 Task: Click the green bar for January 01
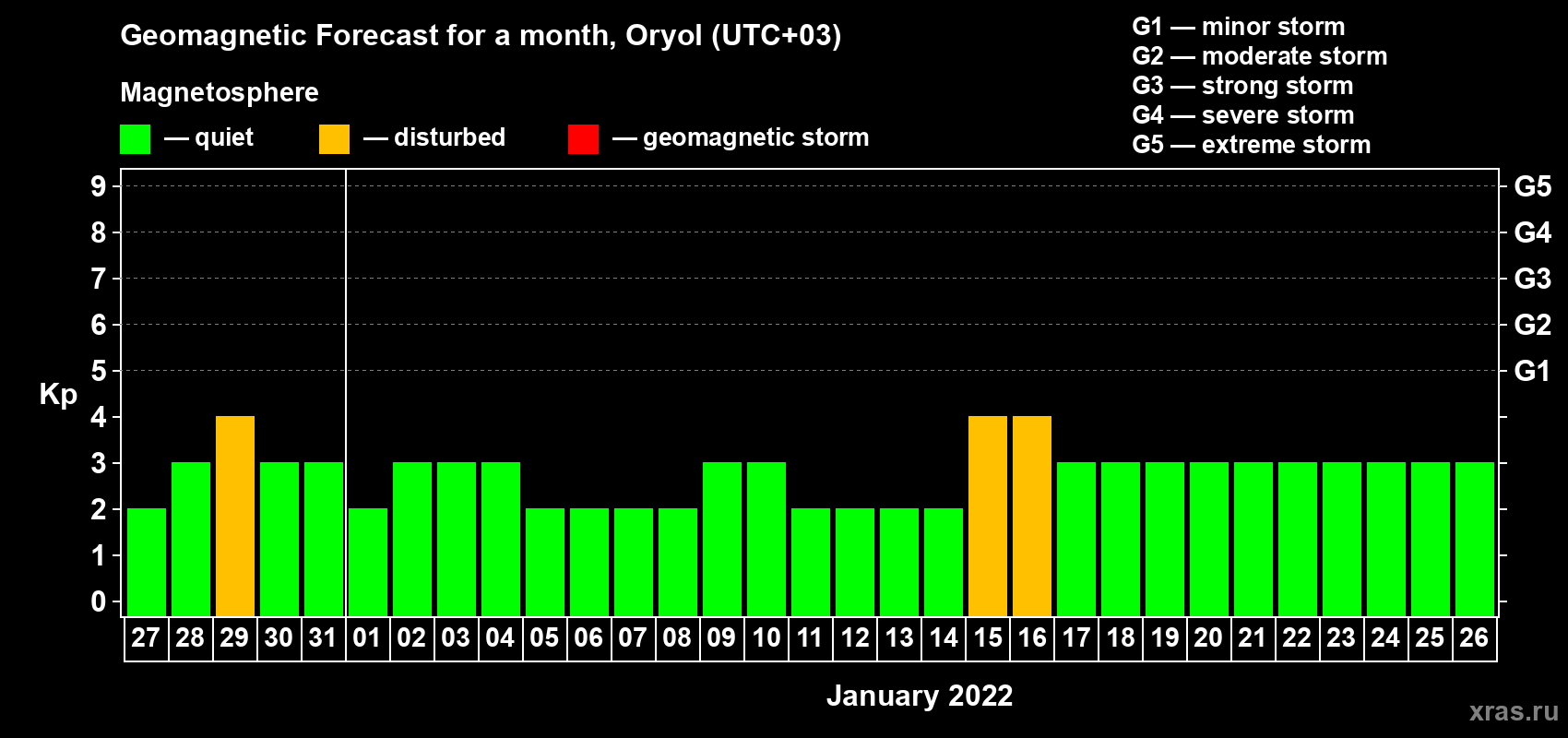click(368, 563)
